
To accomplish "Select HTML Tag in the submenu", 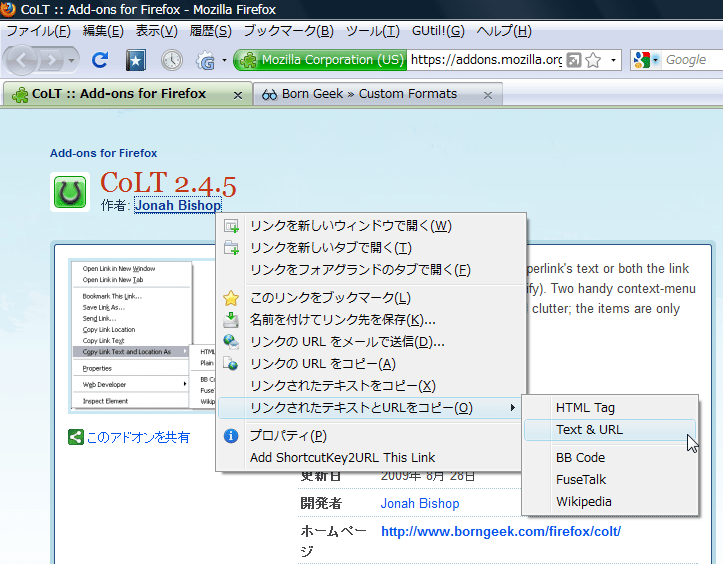I will [x=610, y=408].
